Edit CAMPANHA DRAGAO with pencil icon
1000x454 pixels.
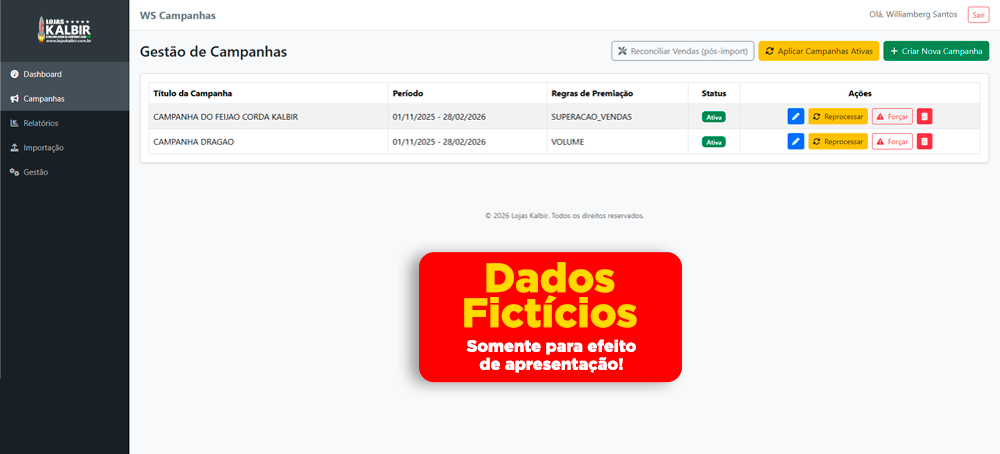tap(796, 142)
